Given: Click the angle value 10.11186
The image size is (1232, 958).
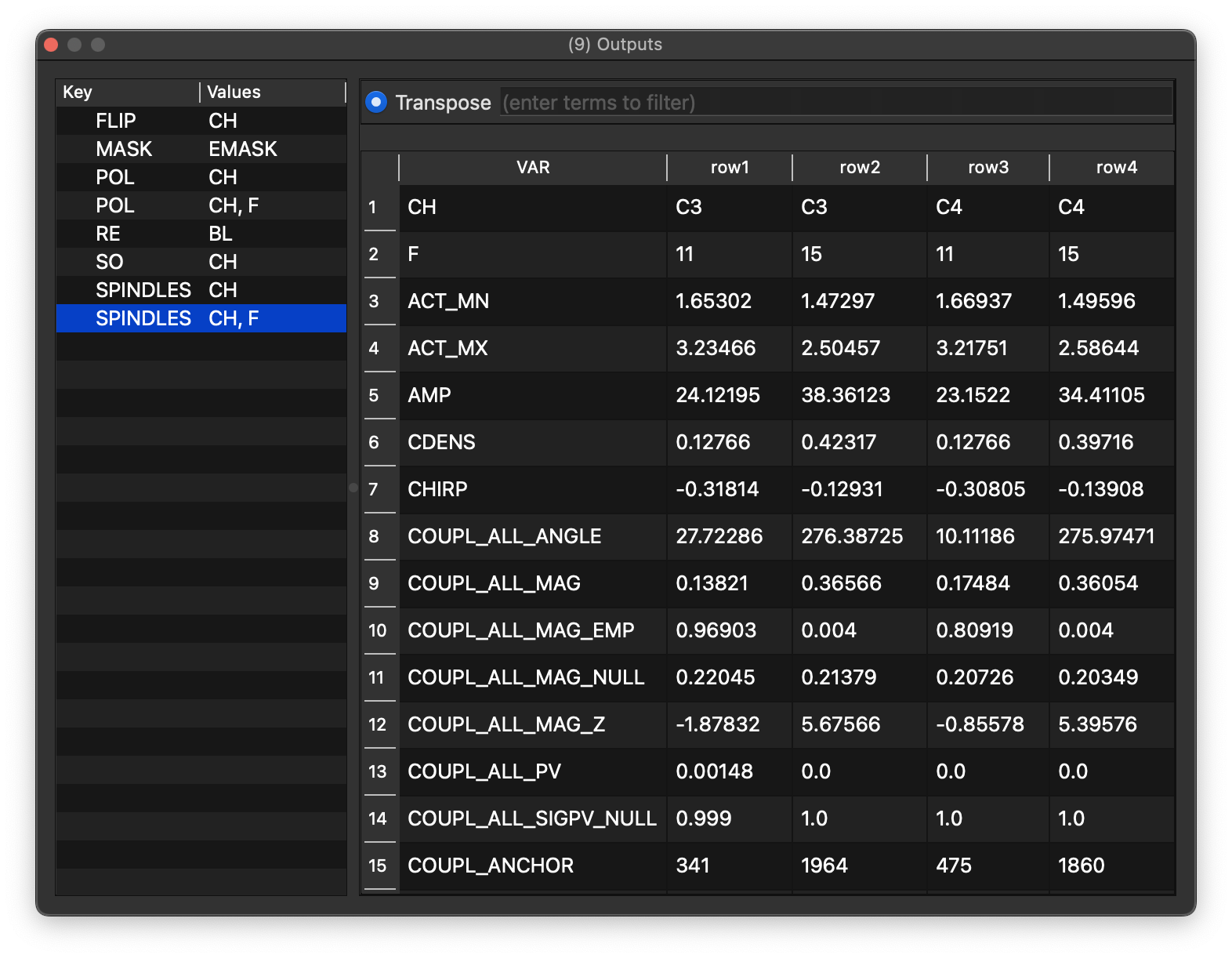Looking at the screenshot, I should (988, 537).
